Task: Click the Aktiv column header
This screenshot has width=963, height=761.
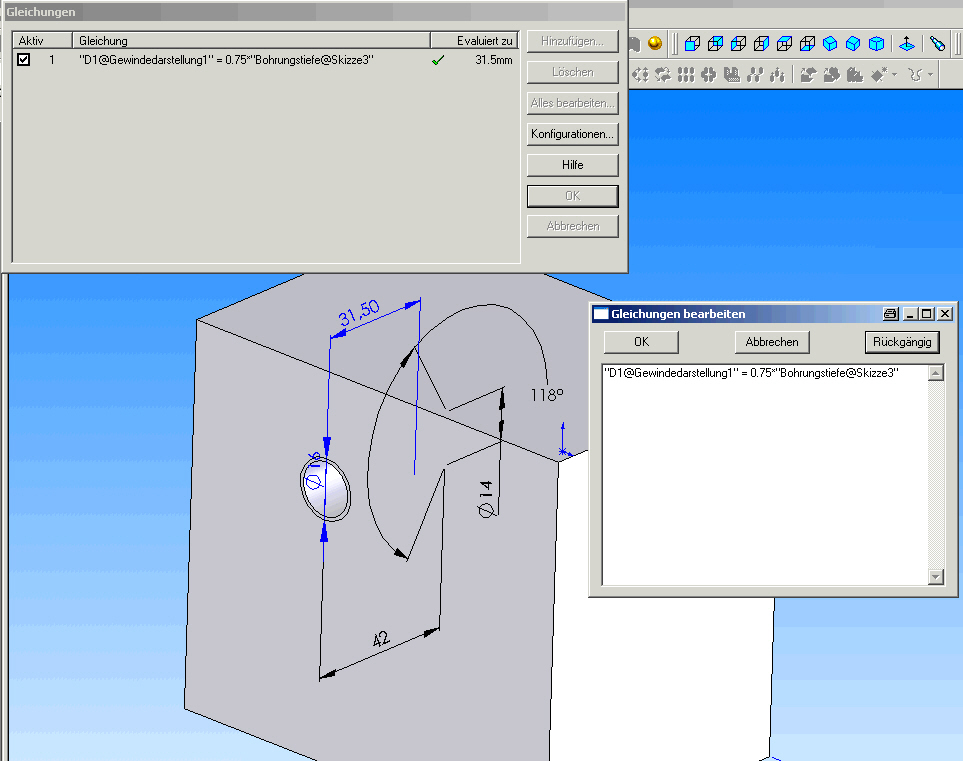Action: (x=42, y=41)
